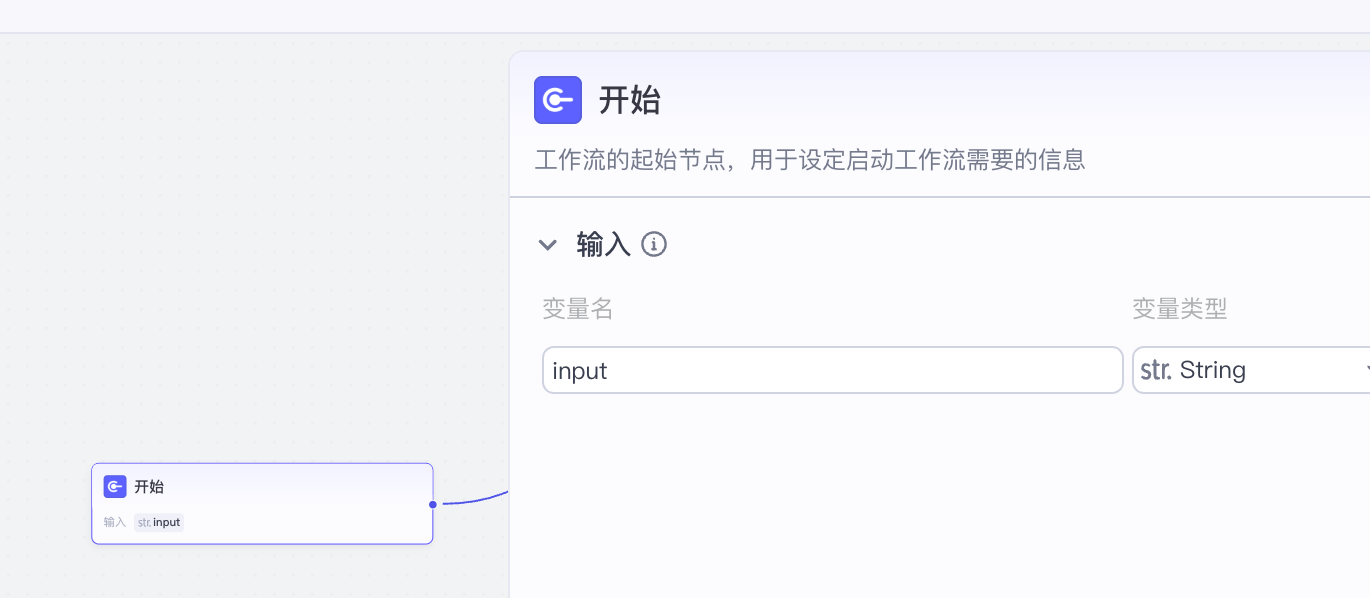Click the Start node icon in panel header

pos(557,100)
